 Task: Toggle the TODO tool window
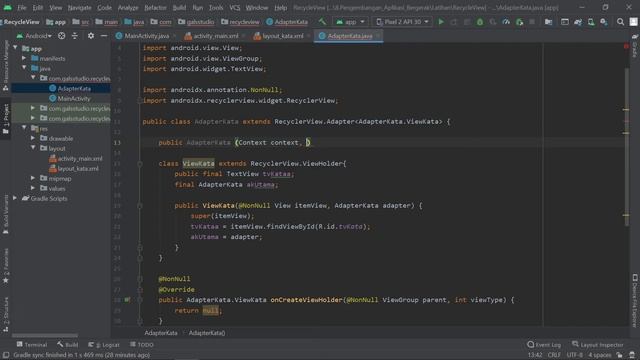pyautogui.click(x=142, y=345)
